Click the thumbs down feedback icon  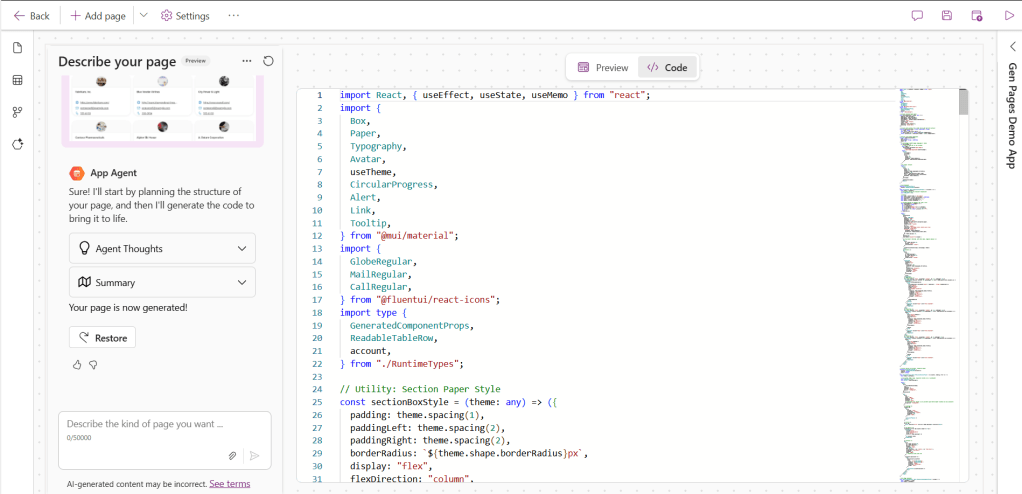93,365
